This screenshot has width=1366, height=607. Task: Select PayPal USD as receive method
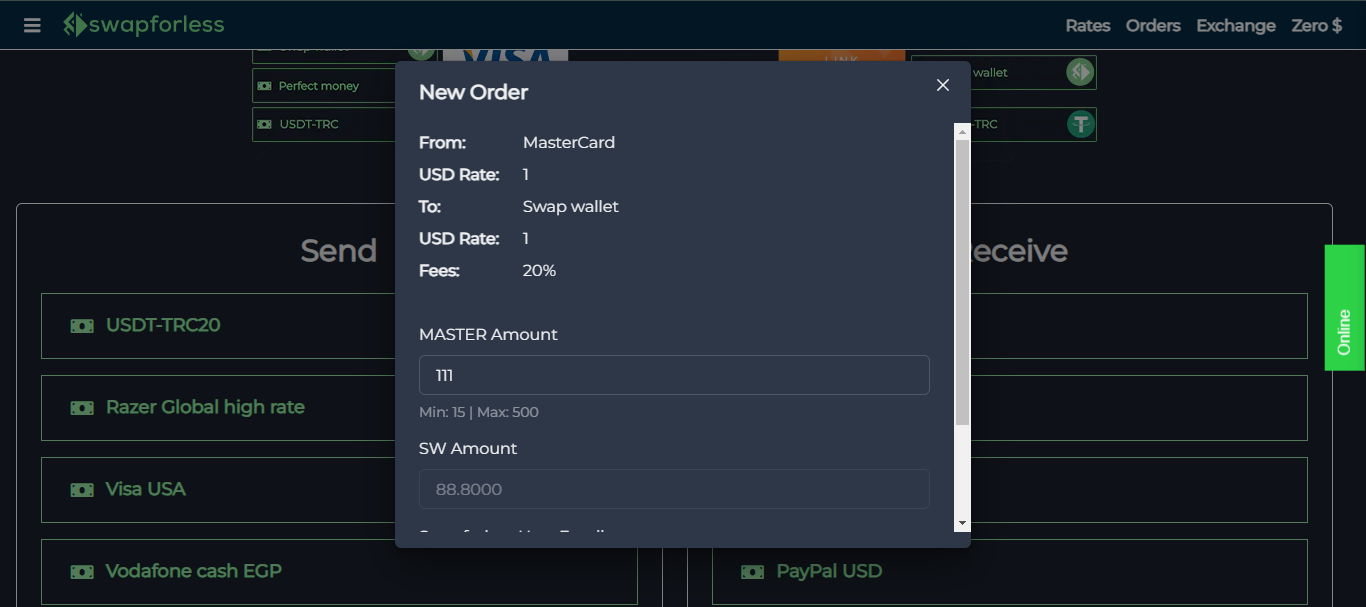[x=829, y=571]
